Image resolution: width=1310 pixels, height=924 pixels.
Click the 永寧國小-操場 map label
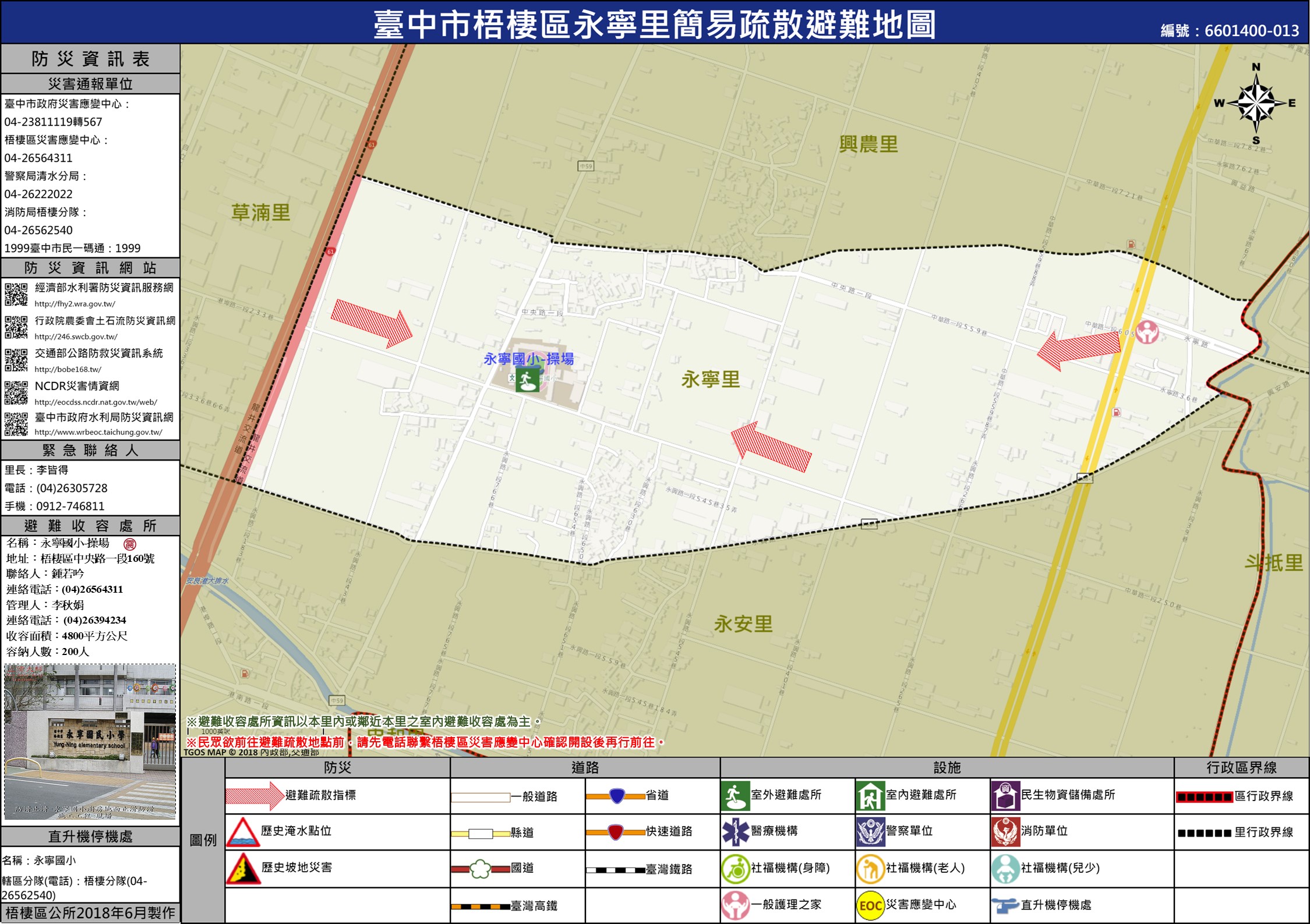coord(528,359)
